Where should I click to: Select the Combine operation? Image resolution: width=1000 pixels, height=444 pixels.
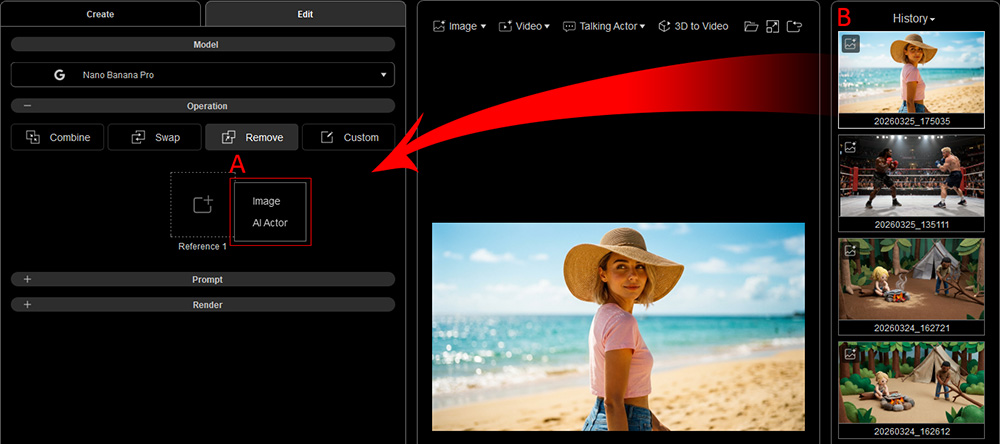57,137
